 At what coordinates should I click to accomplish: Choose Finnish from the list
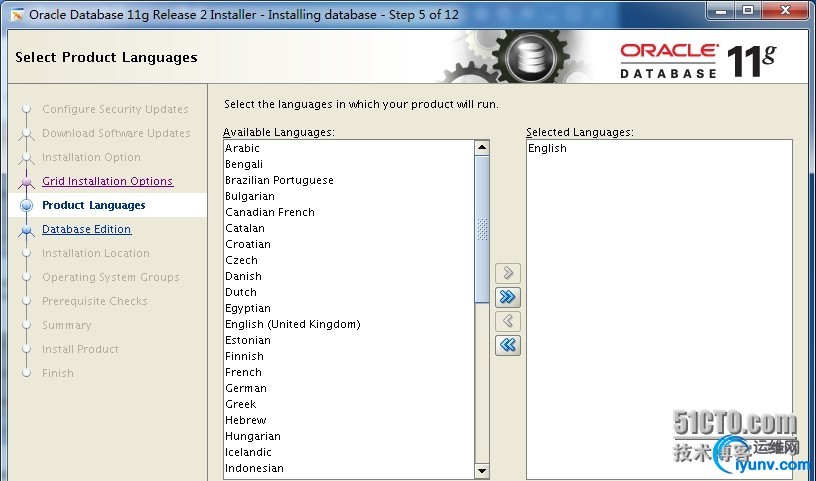coord(349,357)
